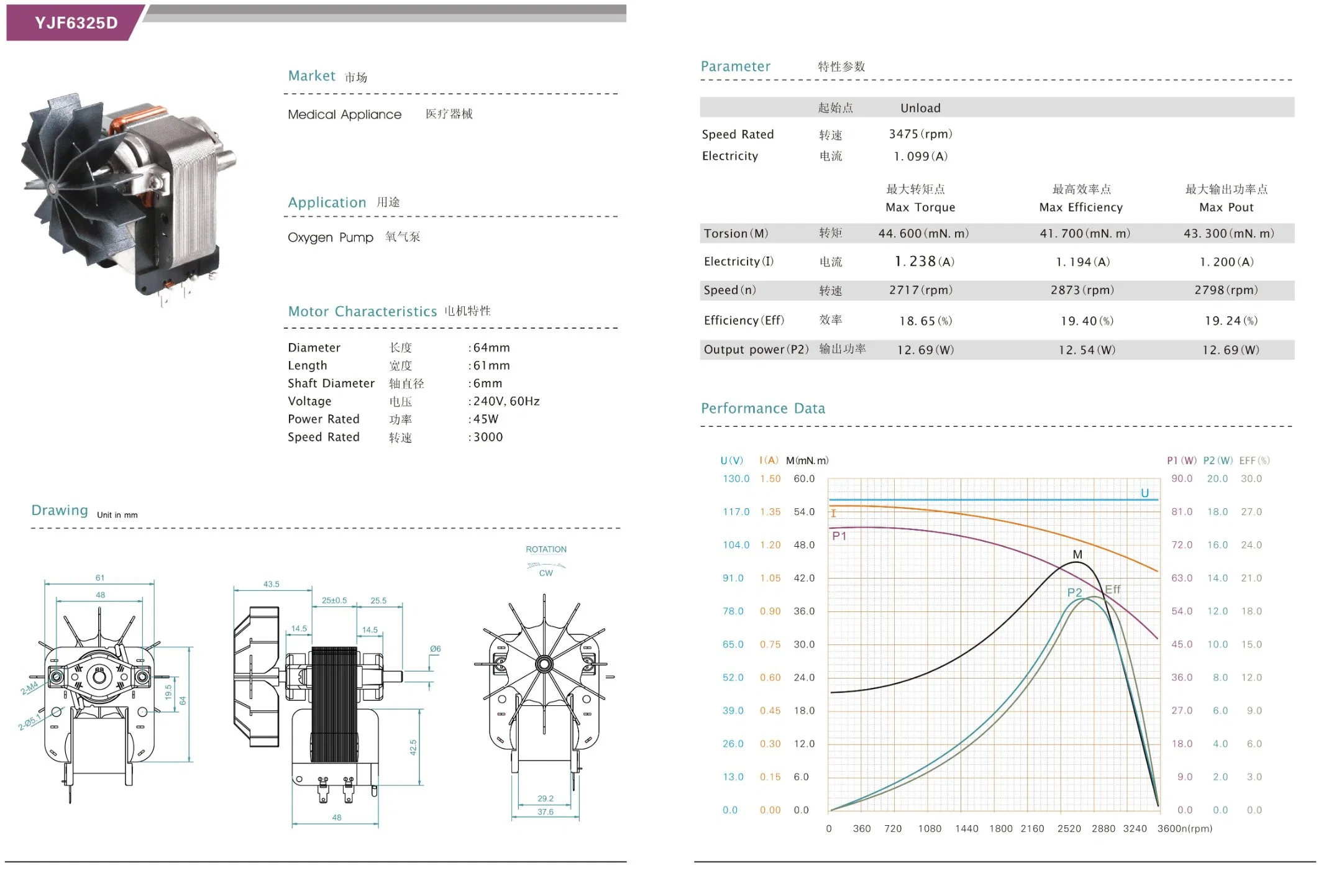Select the 41.700 (mN.m) torsion value
Screen dimensions: 1321x896
(x=1085, y=234)
